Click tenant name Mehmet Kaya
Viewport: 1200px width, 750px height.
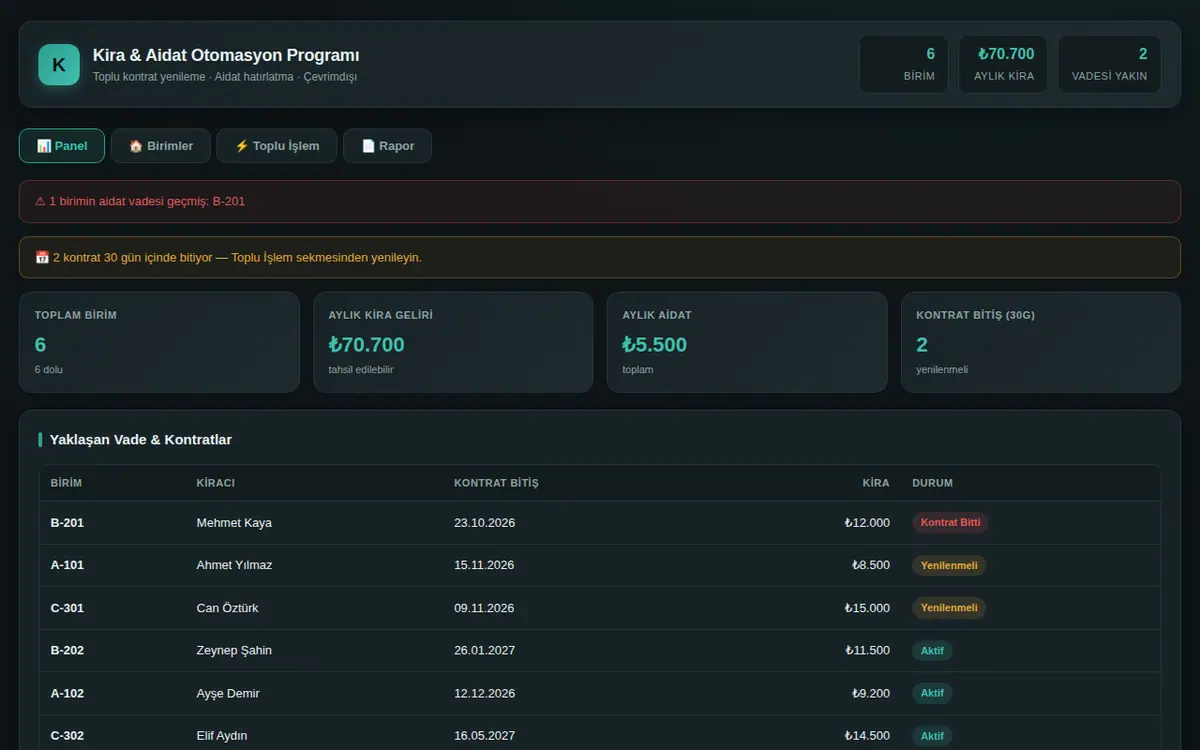click(x=234, y=523)
